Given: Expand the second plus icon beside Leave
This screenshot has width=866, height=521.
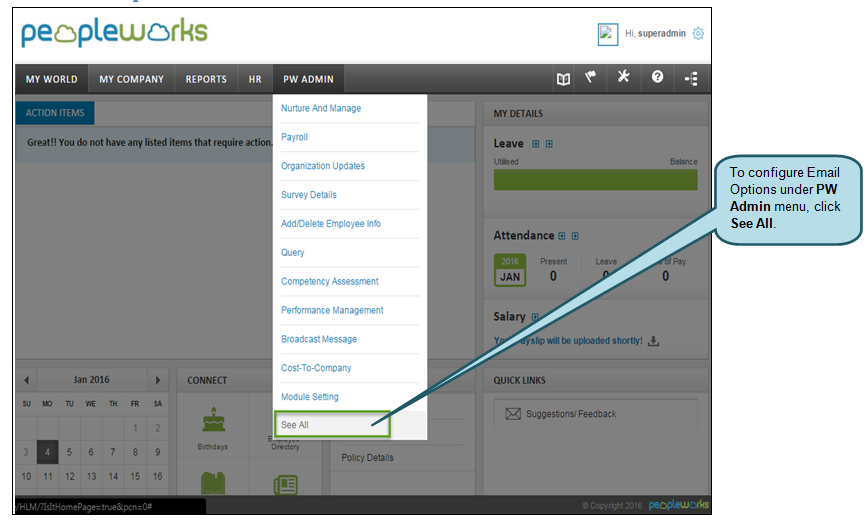Looking at the screenshot, I should click(549, 144).
